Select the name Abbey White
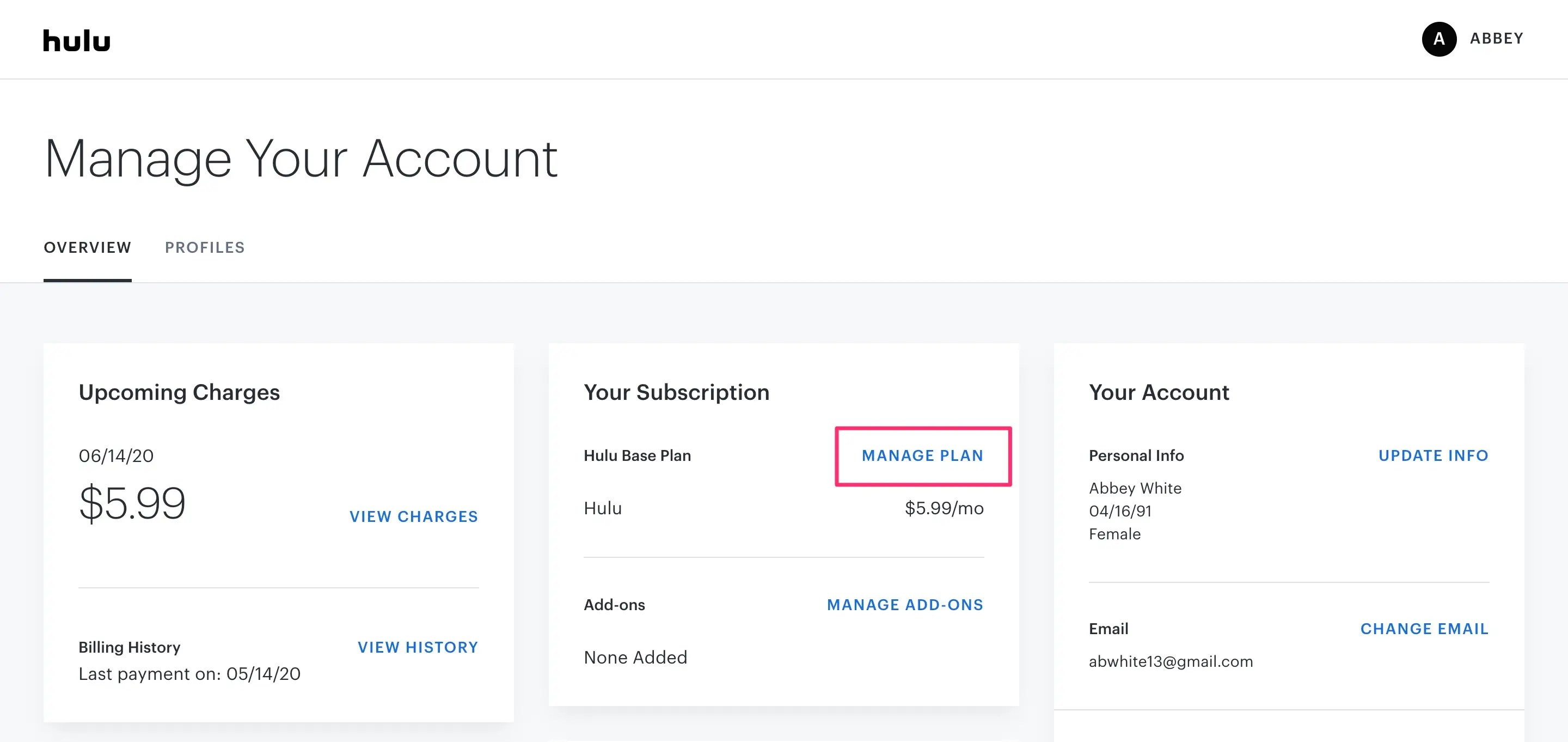 coord(1135,488)
